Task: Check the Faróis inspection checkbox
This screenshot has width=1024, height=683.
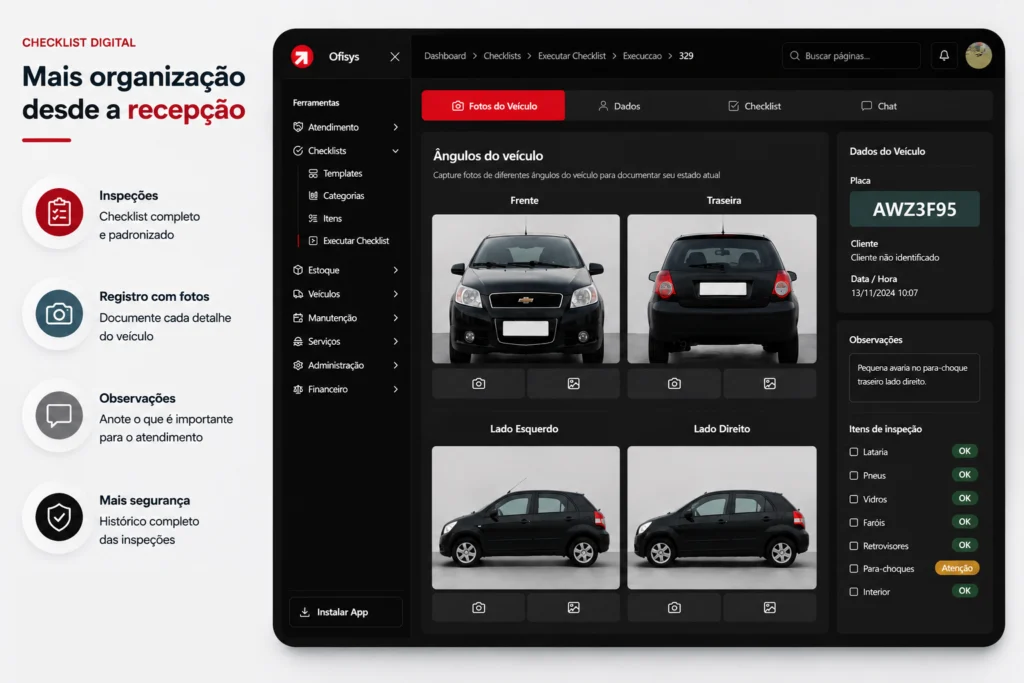Action: click(854, 522)
